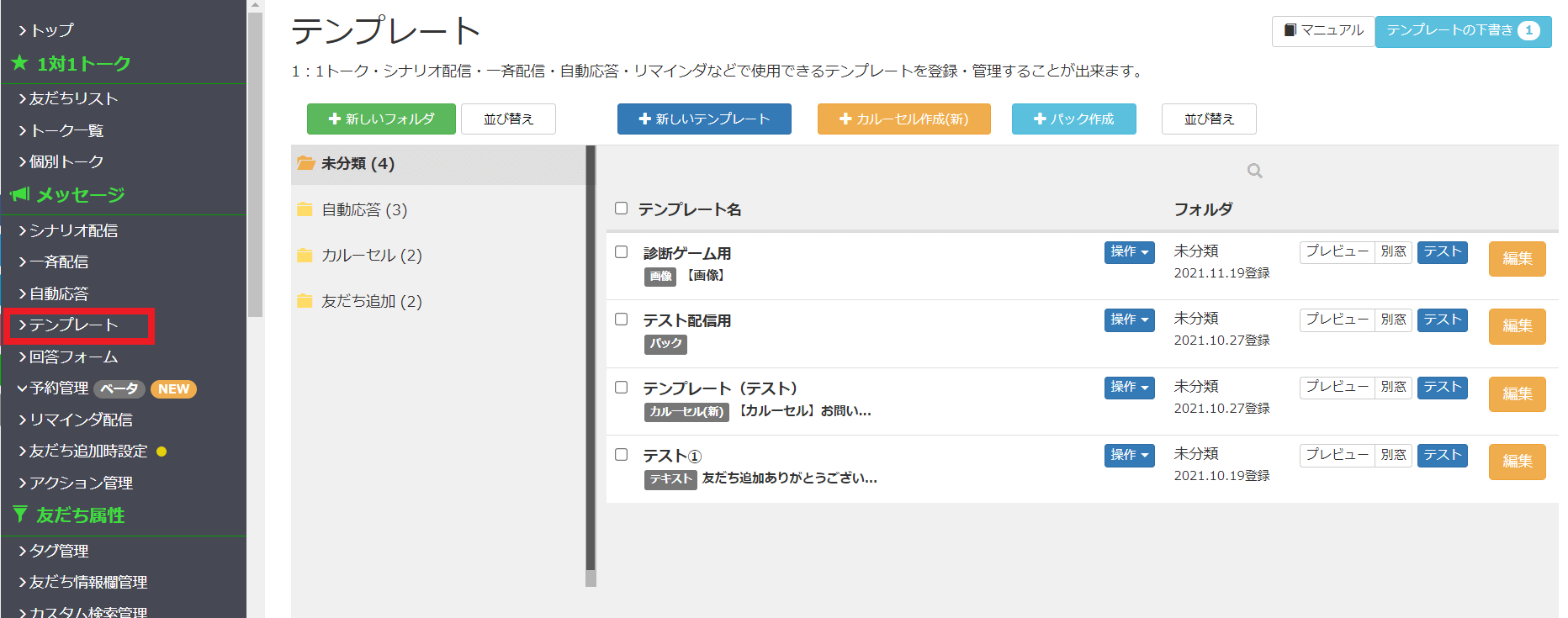Click the パック作成 button
This screenshot has height=618, width=1568.
pyautogui.click(x=1073, y=119)
